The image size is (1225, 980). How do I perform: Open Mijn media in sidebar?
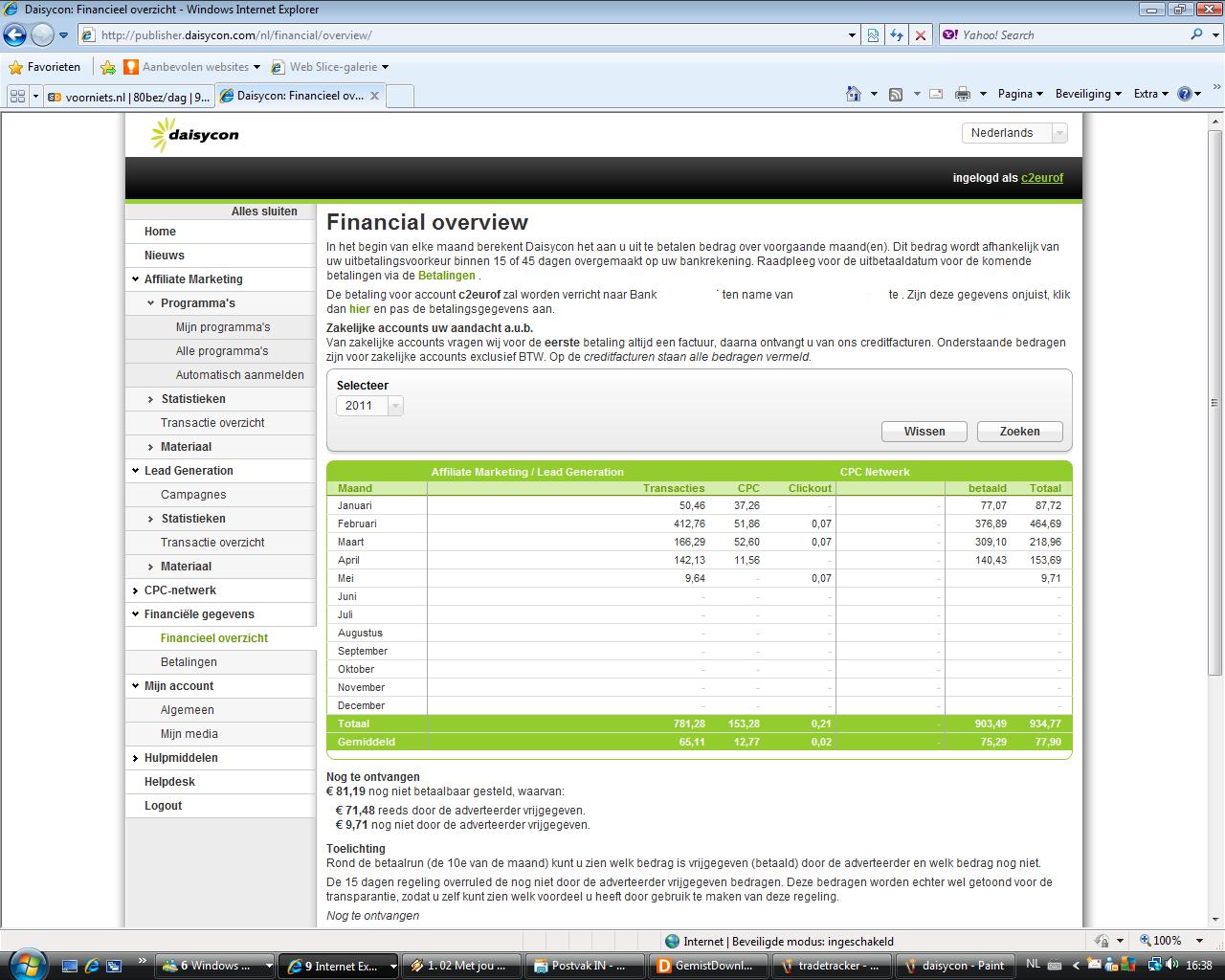tap(189, 734)
